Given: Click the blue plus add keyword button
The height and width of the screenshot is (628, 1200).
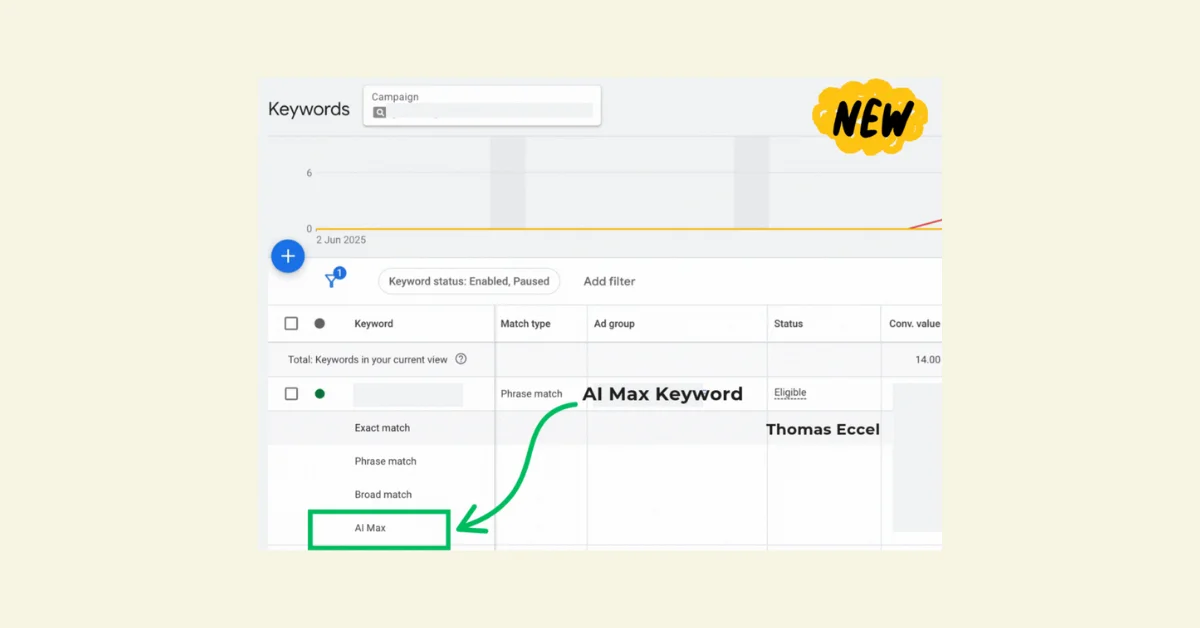Looking at the screenshot, I should (x=288, y=256).
